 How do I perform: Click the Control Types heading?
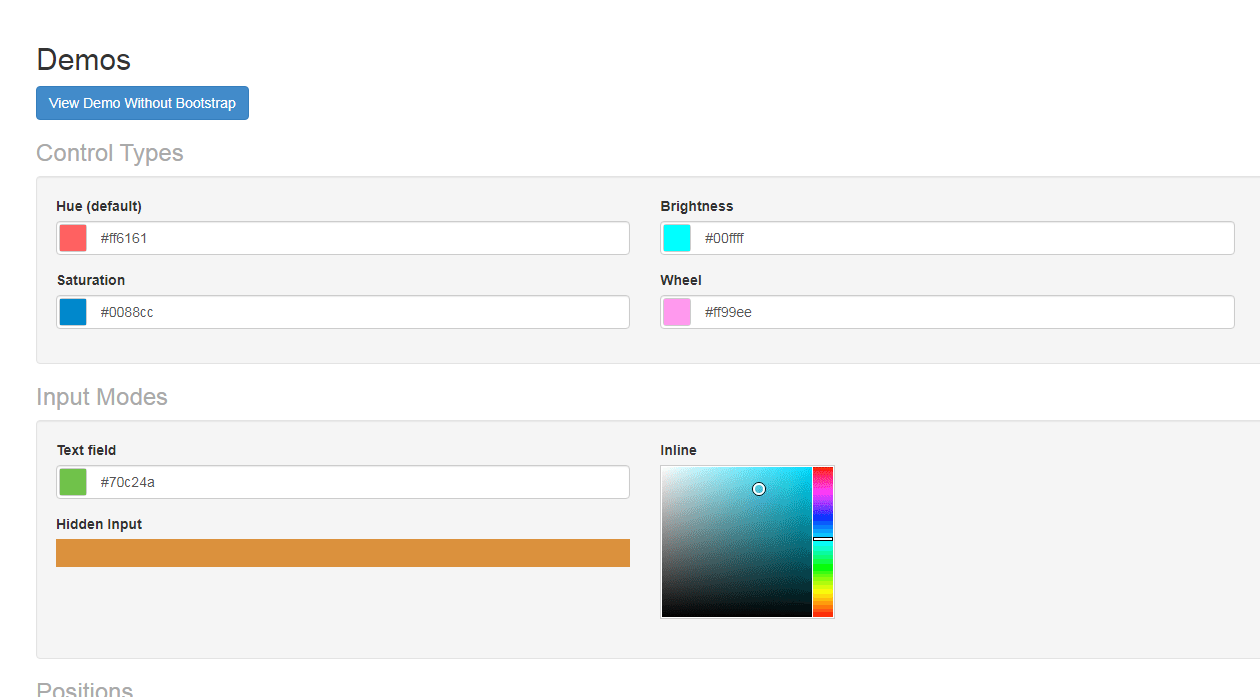pyautogui.click(x=110, y=153)
